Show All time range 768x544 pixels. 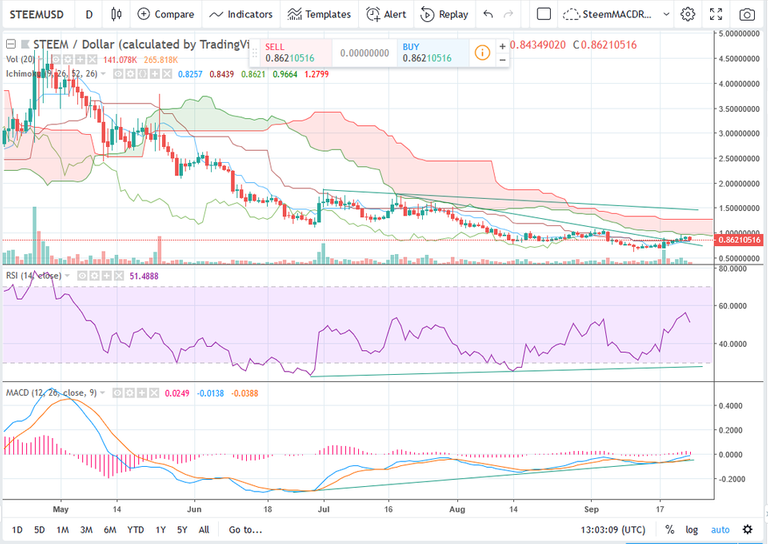point(204,530)
